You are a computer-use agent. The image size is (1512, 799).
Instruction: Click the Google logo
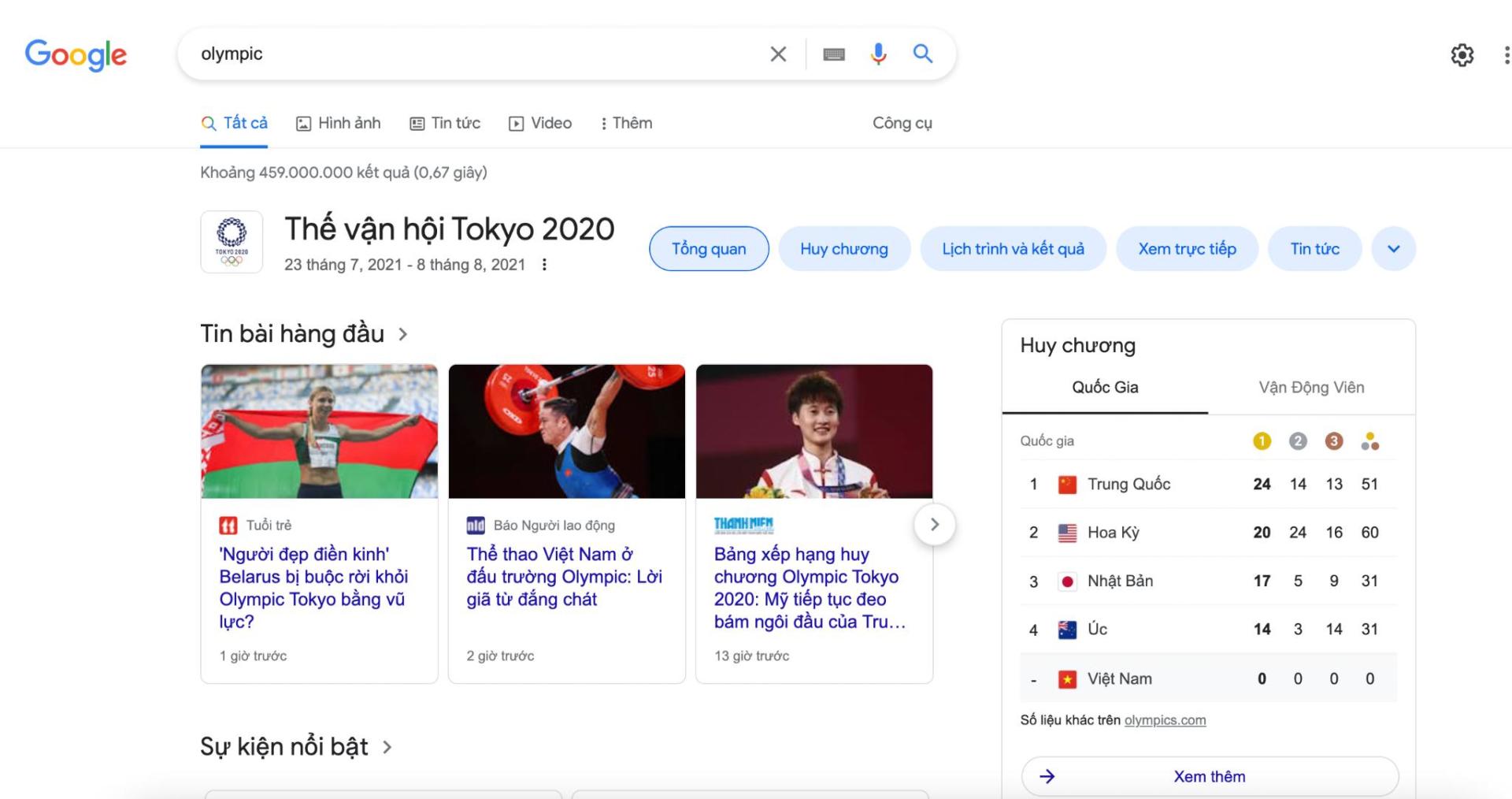pyautogui.click(x=76, y=54)
